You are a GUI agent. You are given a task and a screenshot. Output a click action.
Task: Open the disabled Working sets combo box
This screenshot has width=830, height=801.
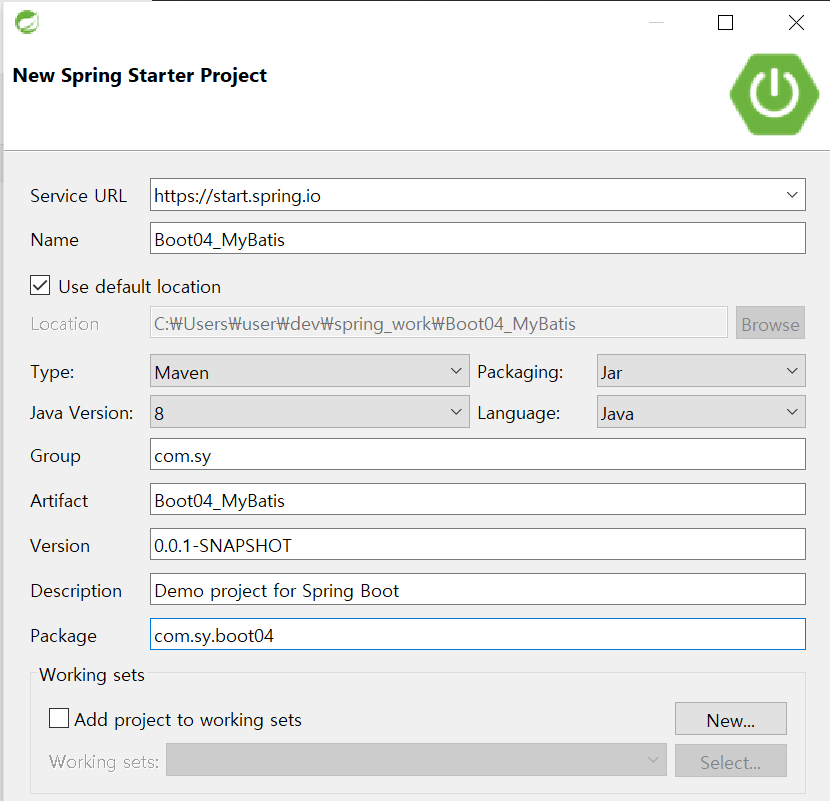pos(416,760)
